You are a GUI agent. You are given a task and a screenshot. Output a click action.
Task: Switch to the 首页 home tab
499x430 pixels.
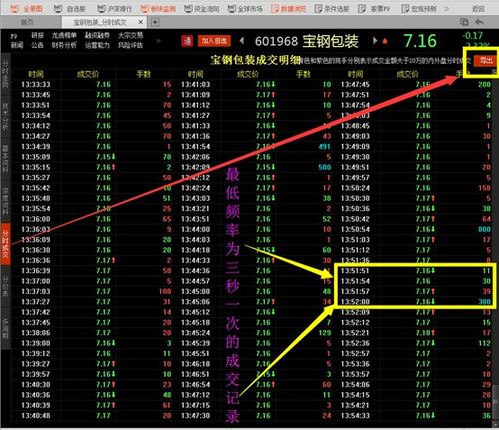click(27, 22)
